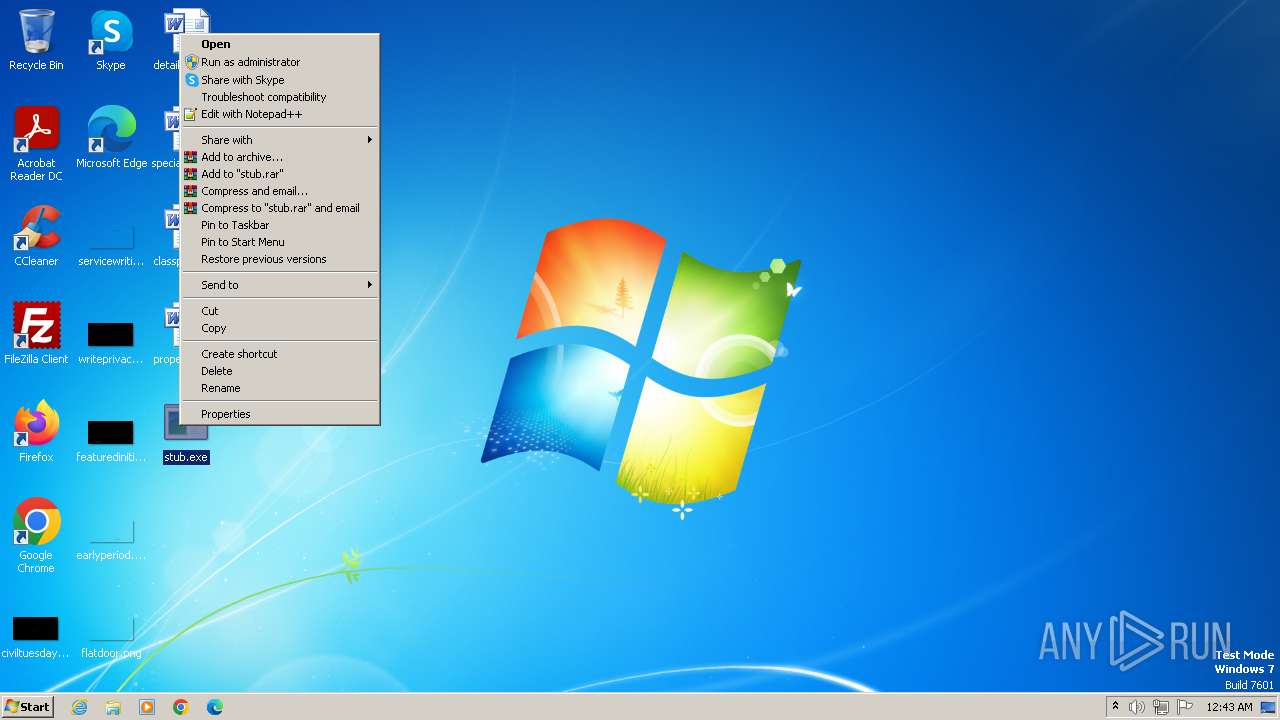The height and width of the screenshot is (720, 1280).
Task: Select Restore previous versions
Action: click(280, 259)
